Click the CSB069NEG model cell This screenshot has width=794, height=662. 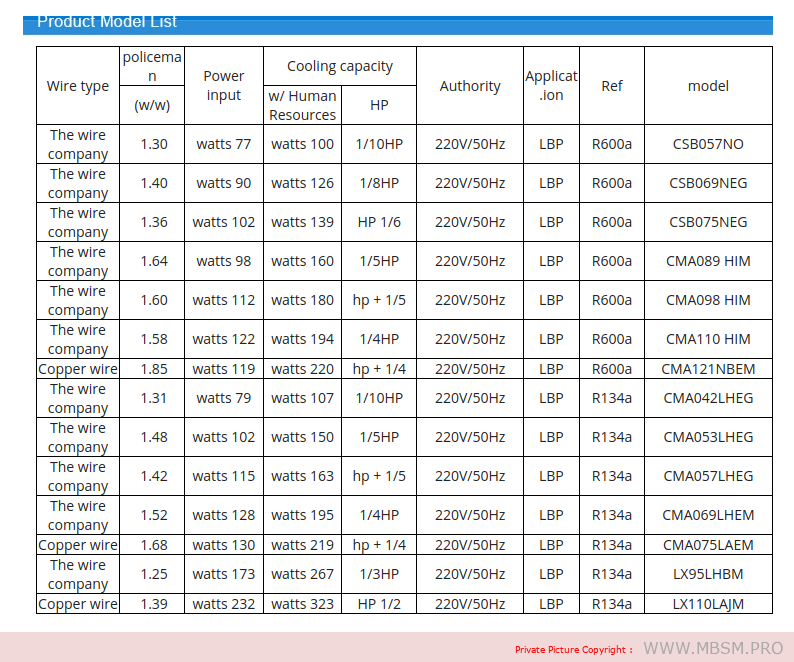[708, 183]
